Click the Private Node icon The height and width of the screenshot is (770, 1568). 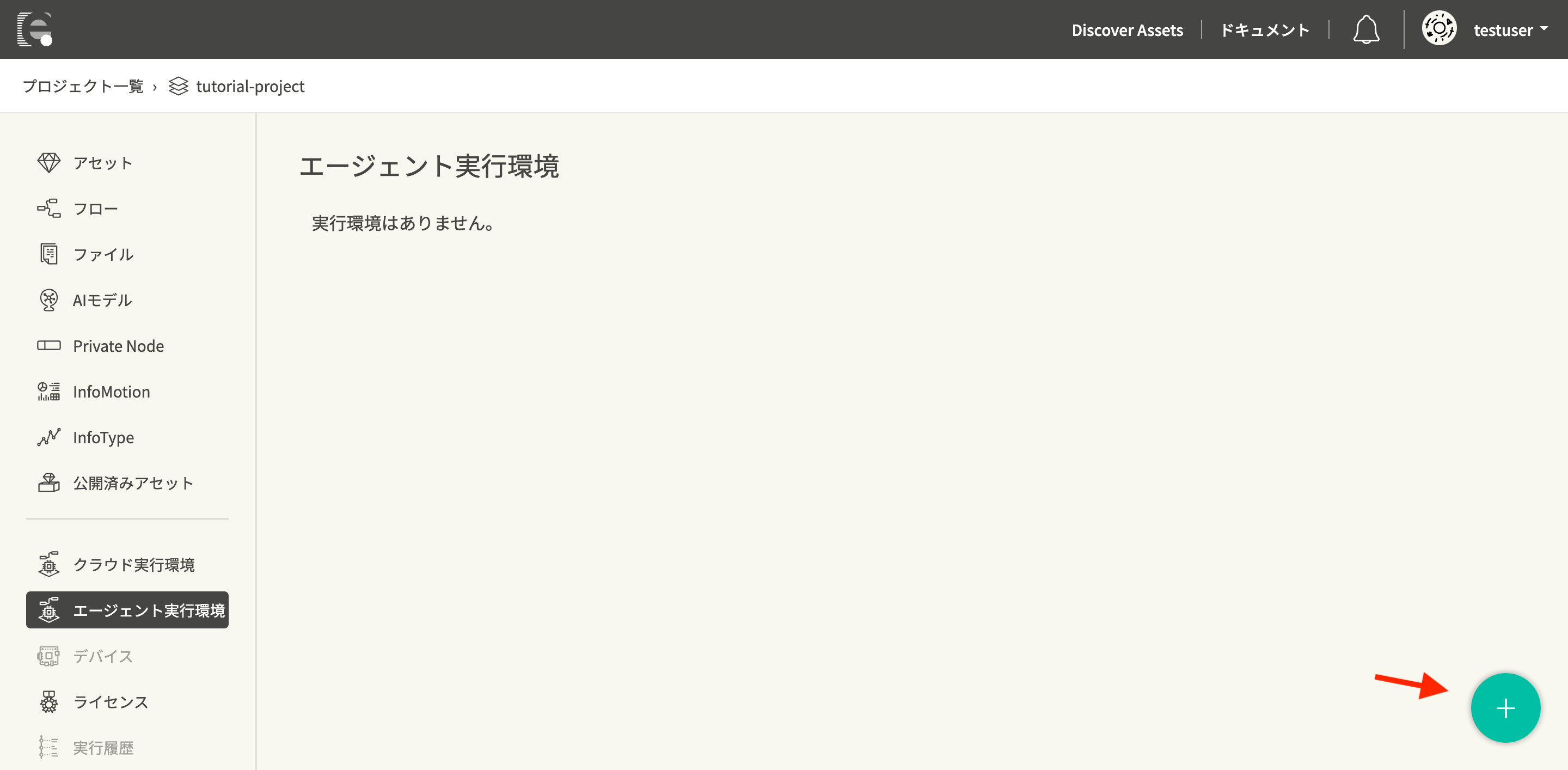click(x=48, y=346)
